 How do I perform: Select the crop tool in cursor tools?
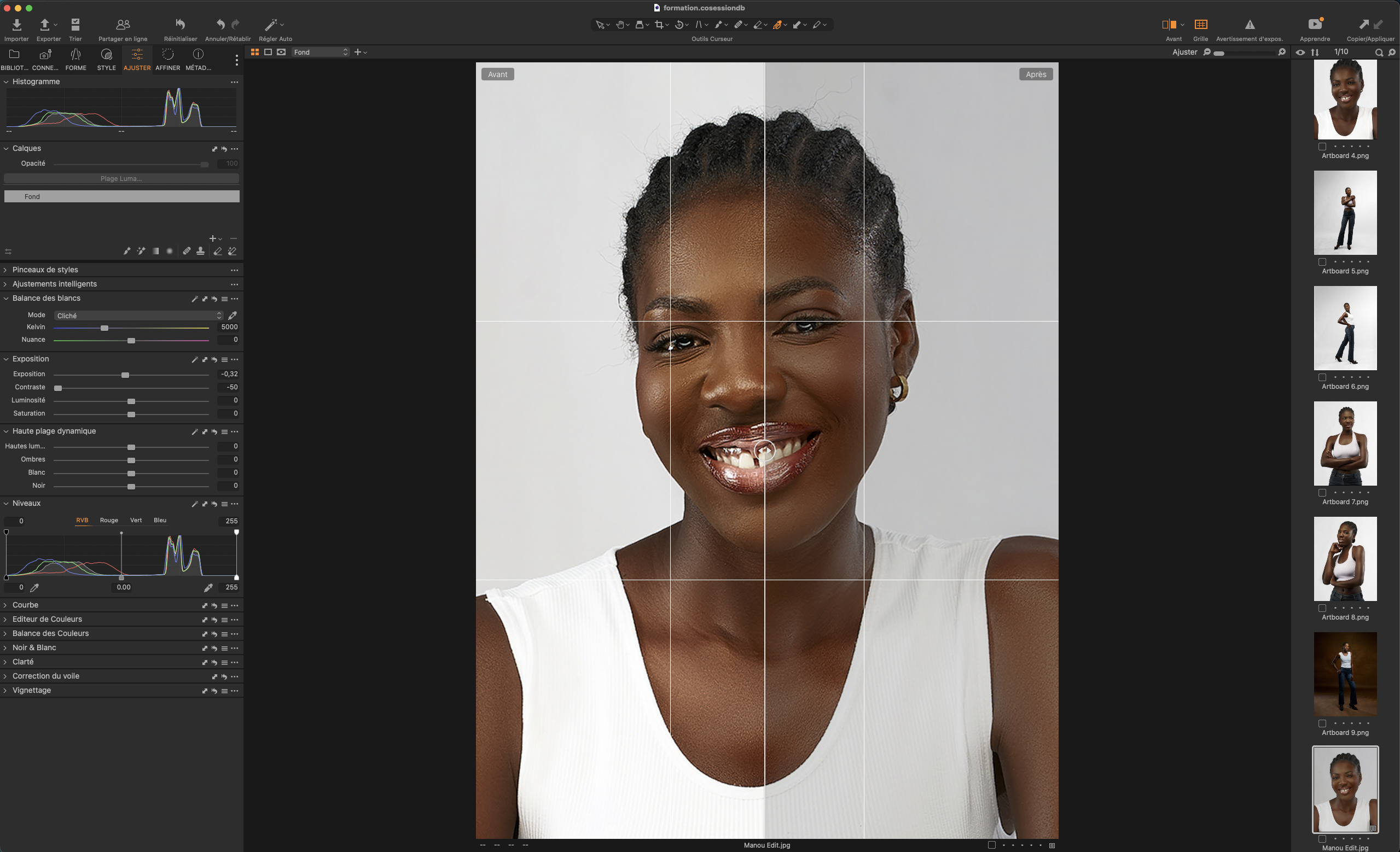659,25
